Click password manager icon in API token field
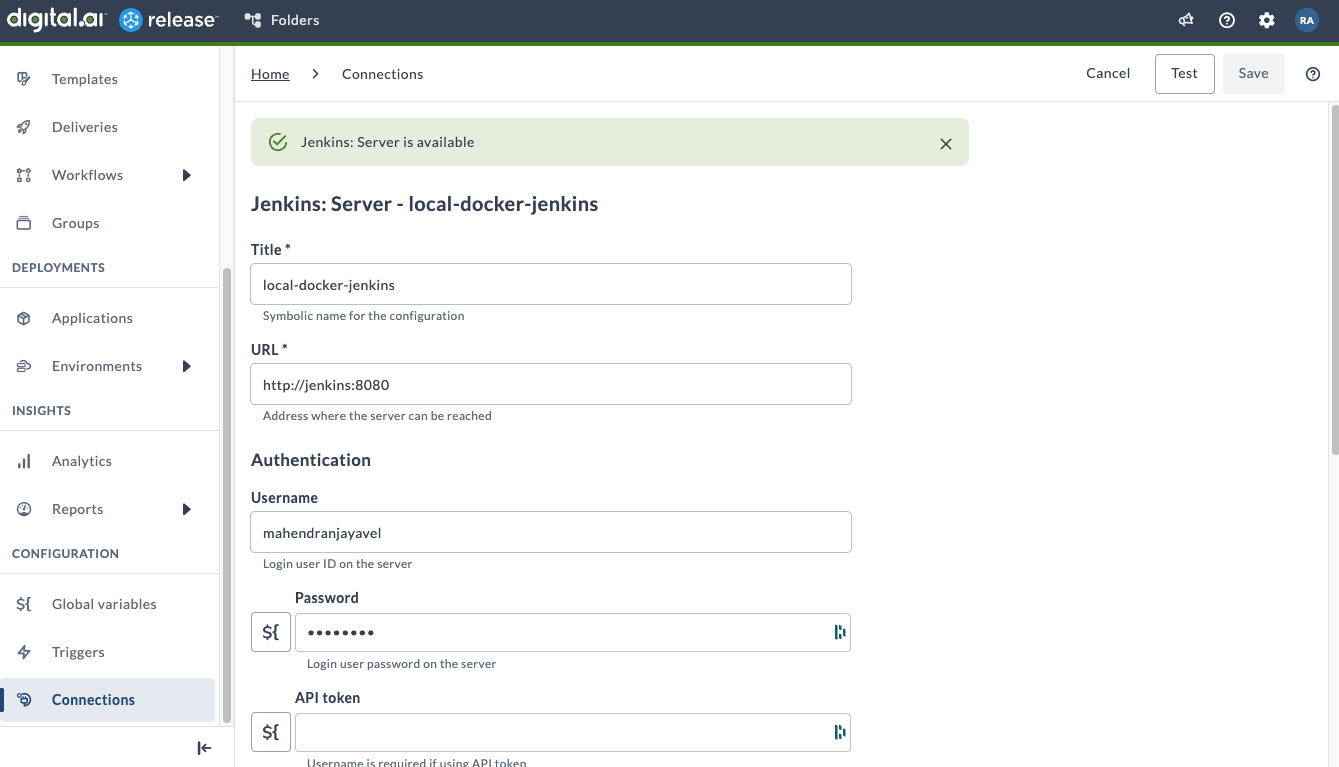1339x767 pixels. pos(840,732)
